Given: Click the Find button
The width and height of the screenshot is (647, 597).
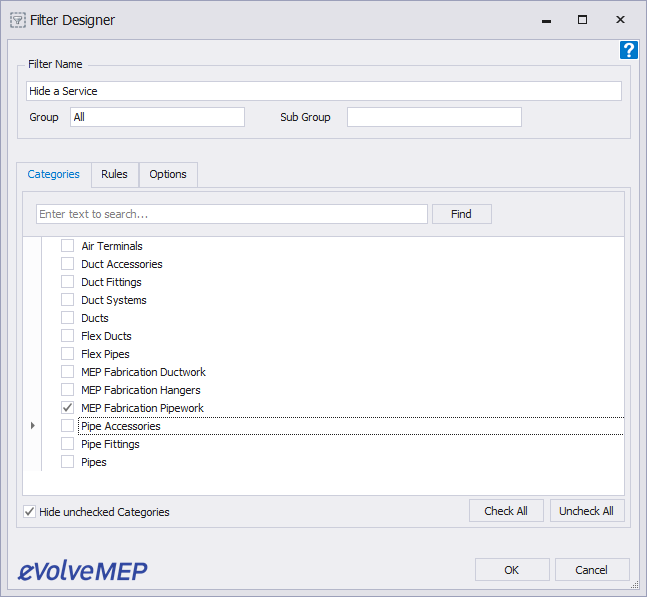Looking at the screenshot, I should click(x=461, y=214).
